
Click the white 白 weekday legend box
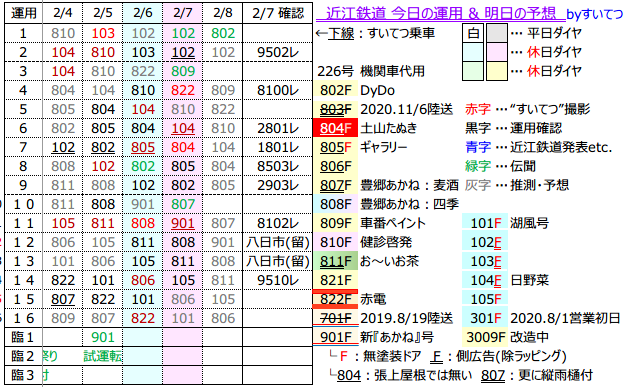point(473,33)
